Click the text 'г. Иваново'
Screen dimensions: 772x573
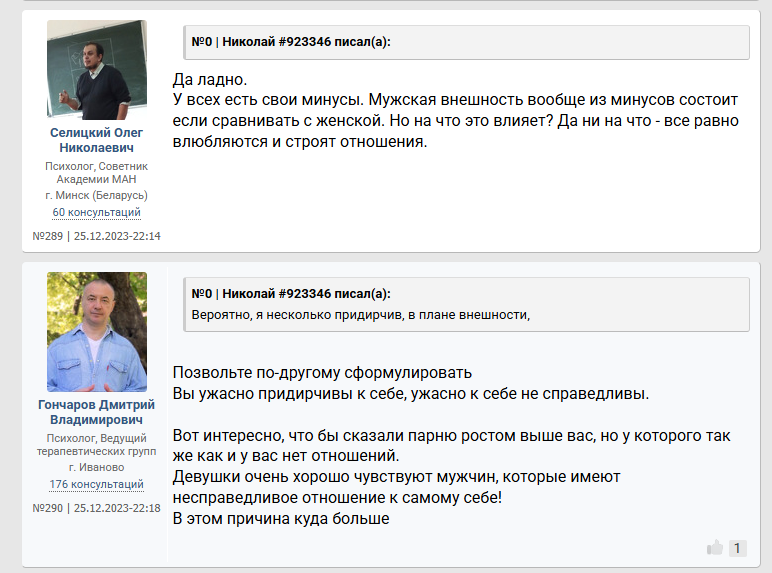point(96,467)
